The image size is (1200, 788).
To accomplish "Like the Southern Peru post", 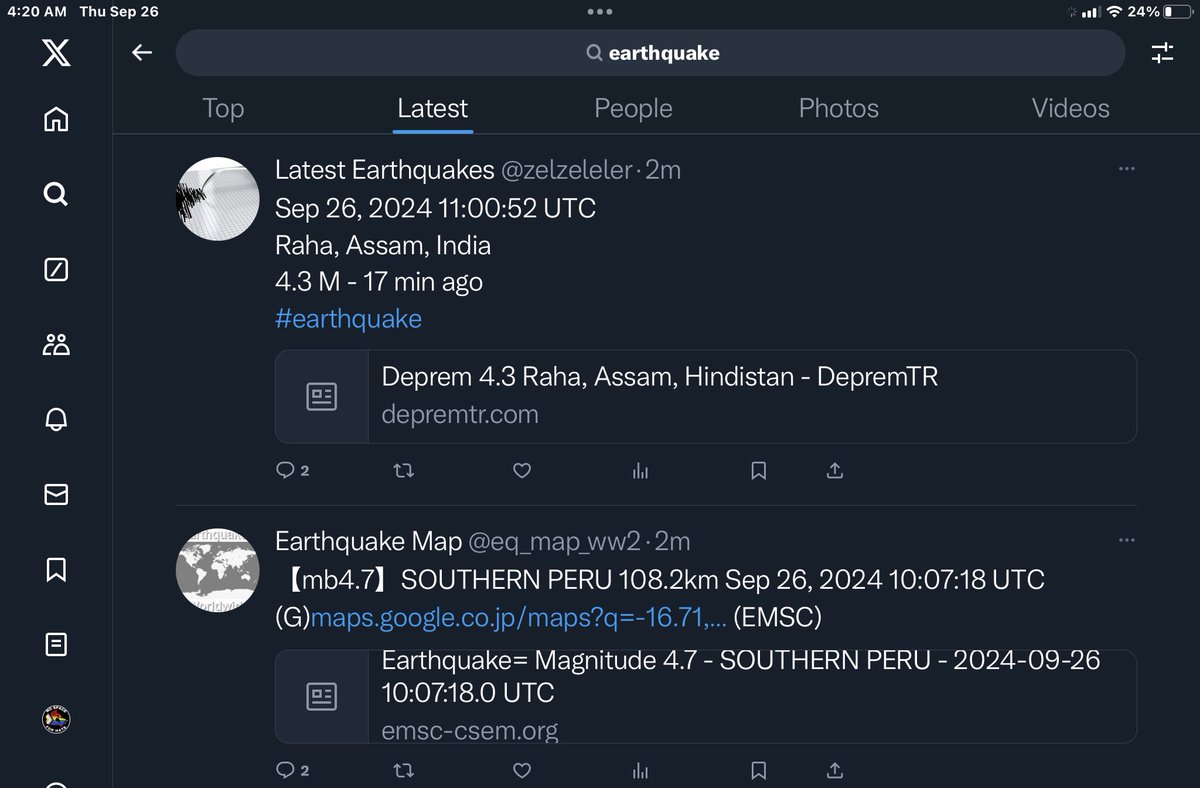I will (x=521, y=770).
